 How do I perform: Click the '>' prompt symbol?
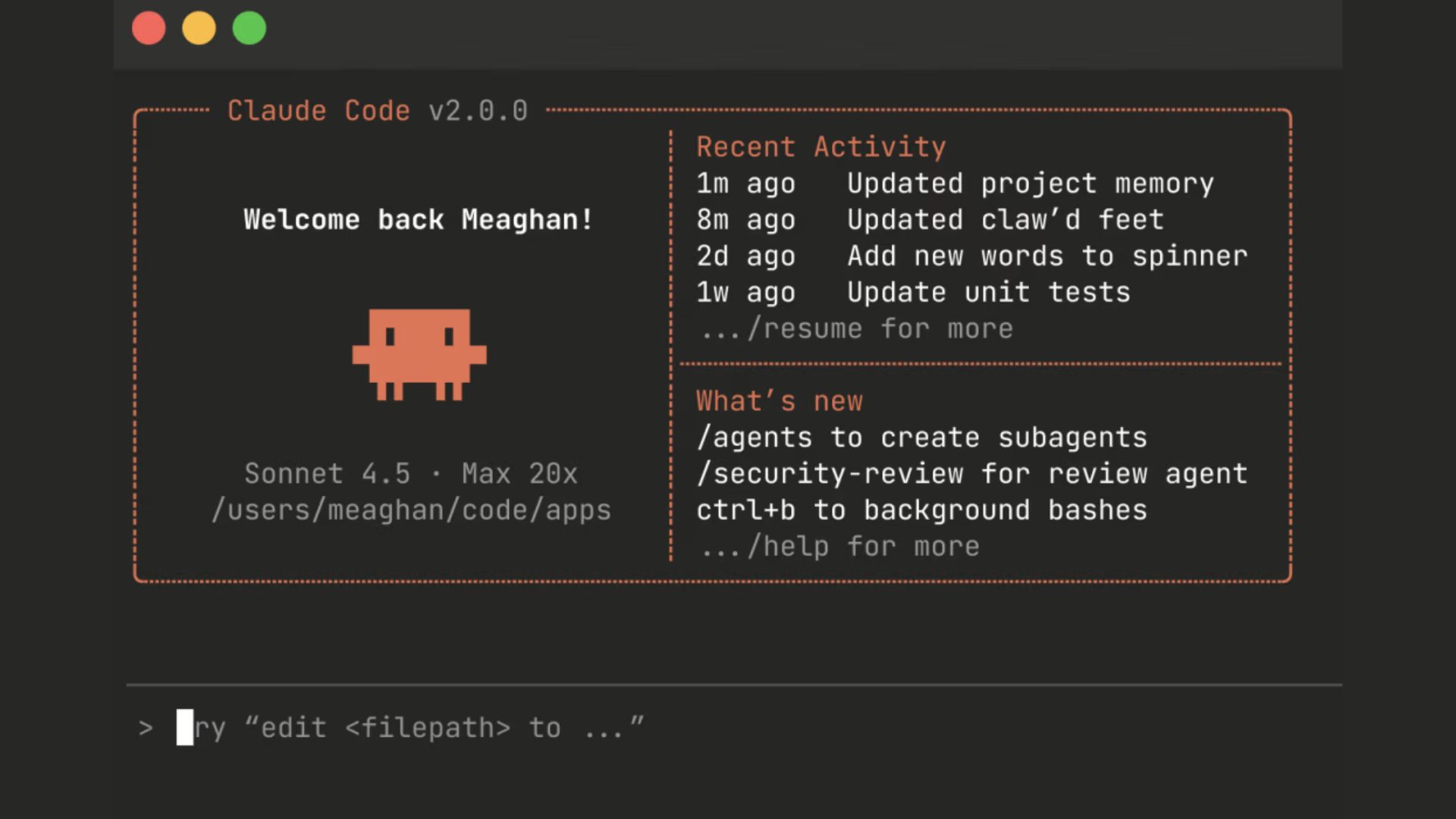pyautogui.click(x=146, y=728)
